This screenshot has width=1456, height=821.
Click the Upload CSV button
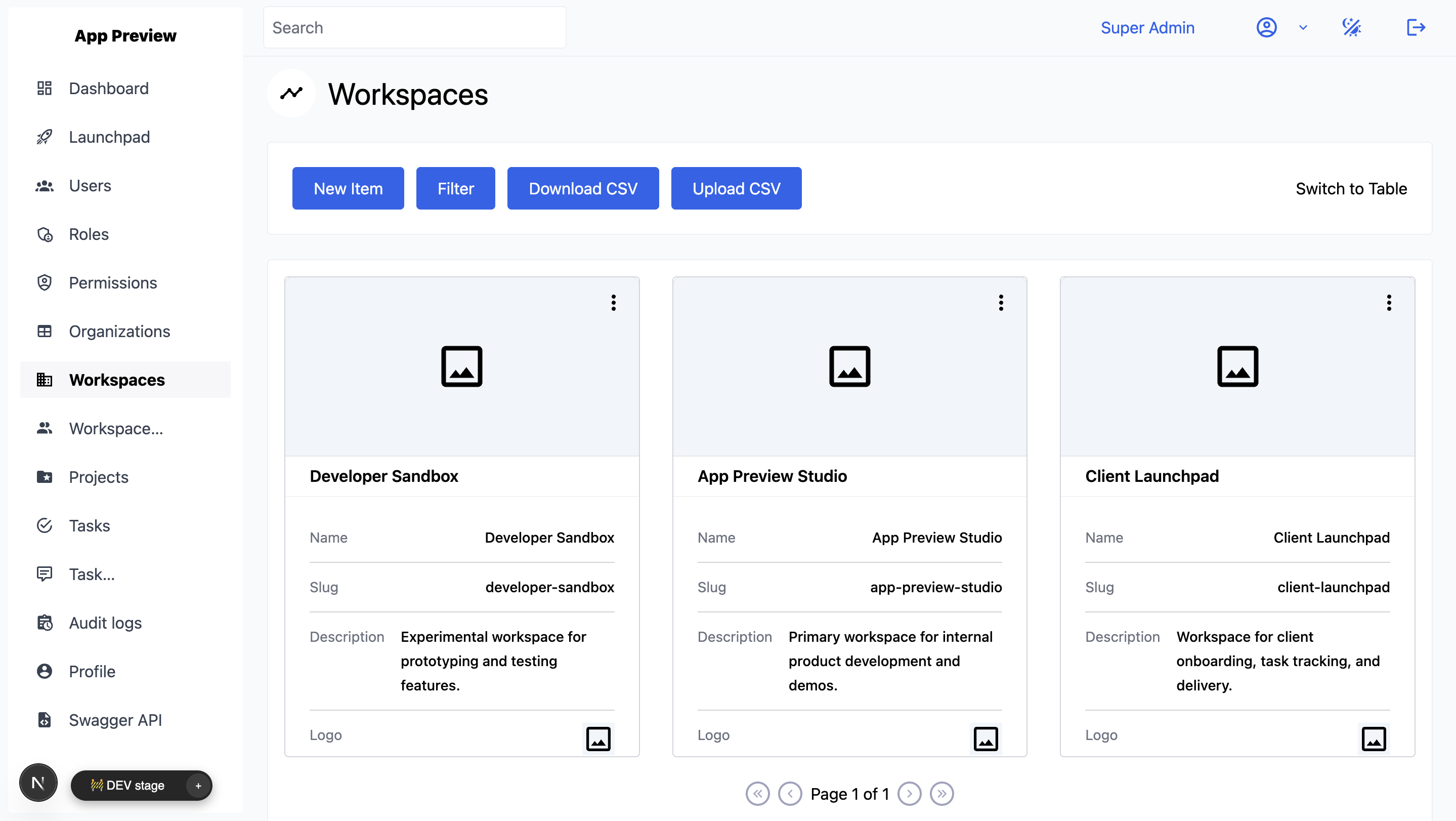(x=737, y=188)
